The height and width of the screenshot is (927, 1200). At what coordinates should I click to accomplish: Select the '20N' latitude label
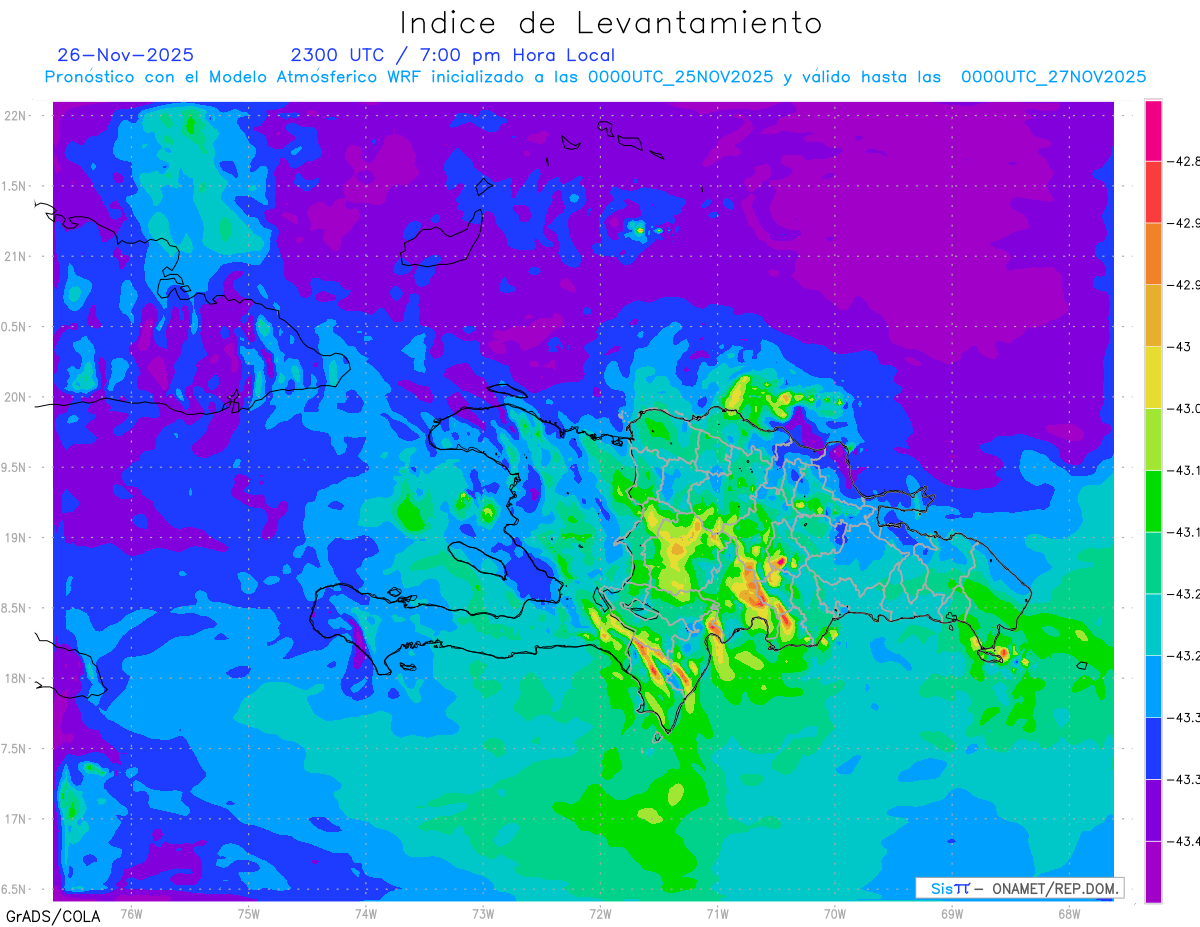pyautogui.click(x=17, y=397)
